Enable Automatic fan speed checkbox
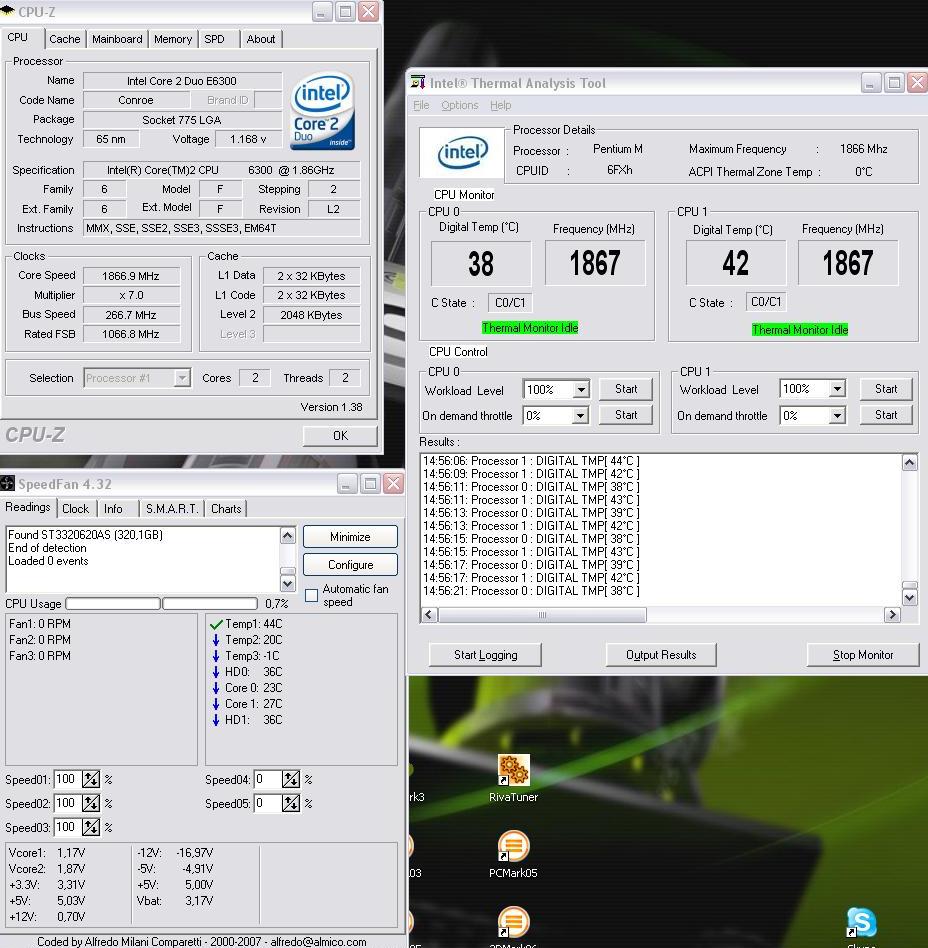This screenshot has height=948, width=928. click(x=311, y=596)
